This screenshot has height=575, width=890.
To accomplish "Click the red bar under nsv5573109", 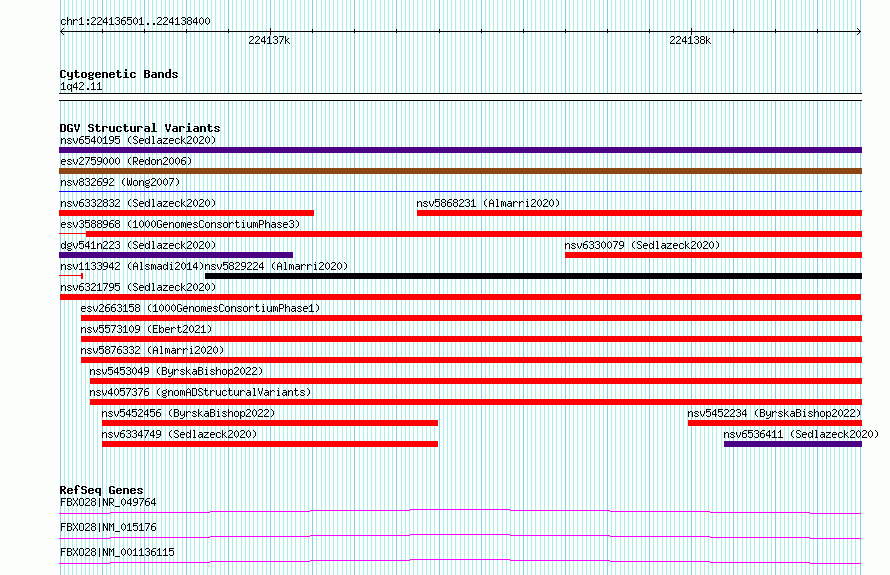I will tap(471, 339).
